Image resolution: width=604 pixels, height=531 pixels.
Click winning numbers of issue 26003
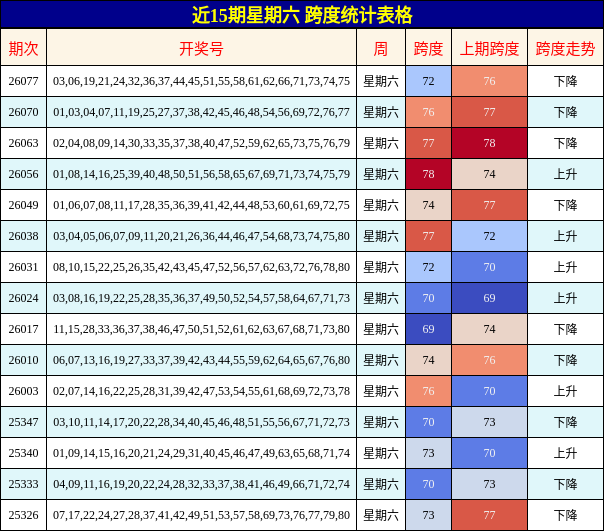tap(201, 391)
